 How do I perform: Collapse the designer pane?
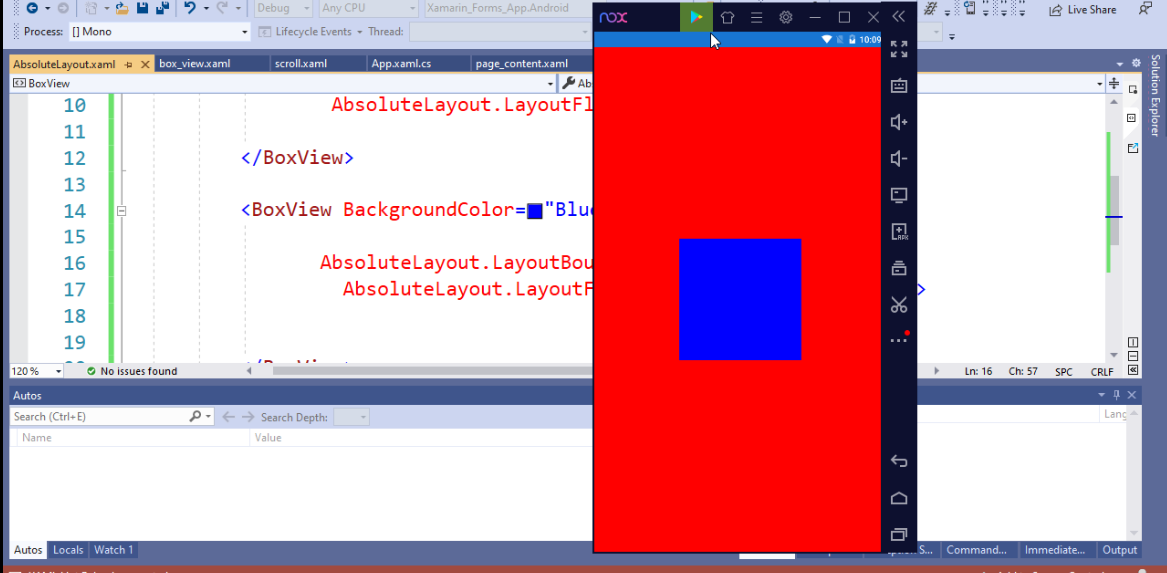click(1133, 370)
